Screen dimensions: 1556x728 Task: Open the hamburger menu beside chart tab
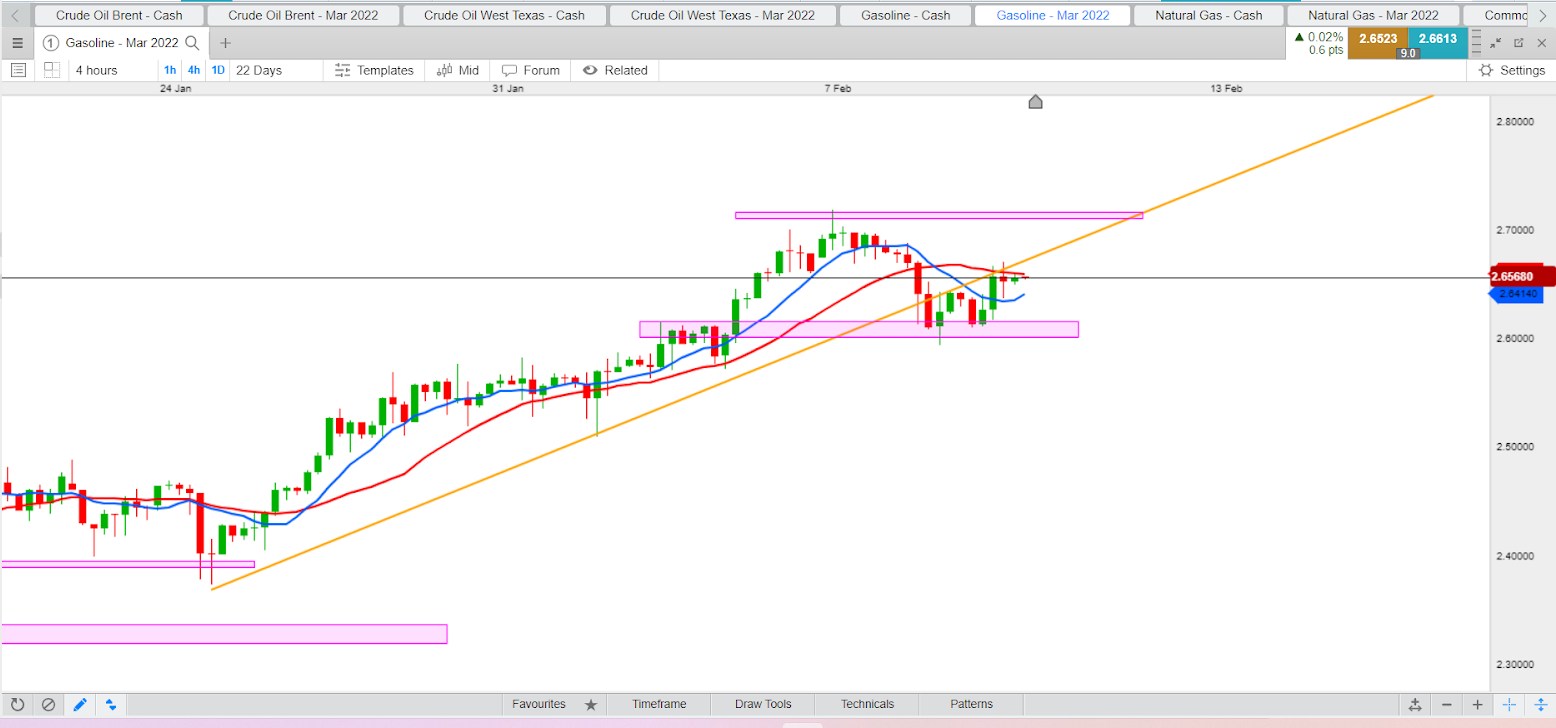(18, 43)
